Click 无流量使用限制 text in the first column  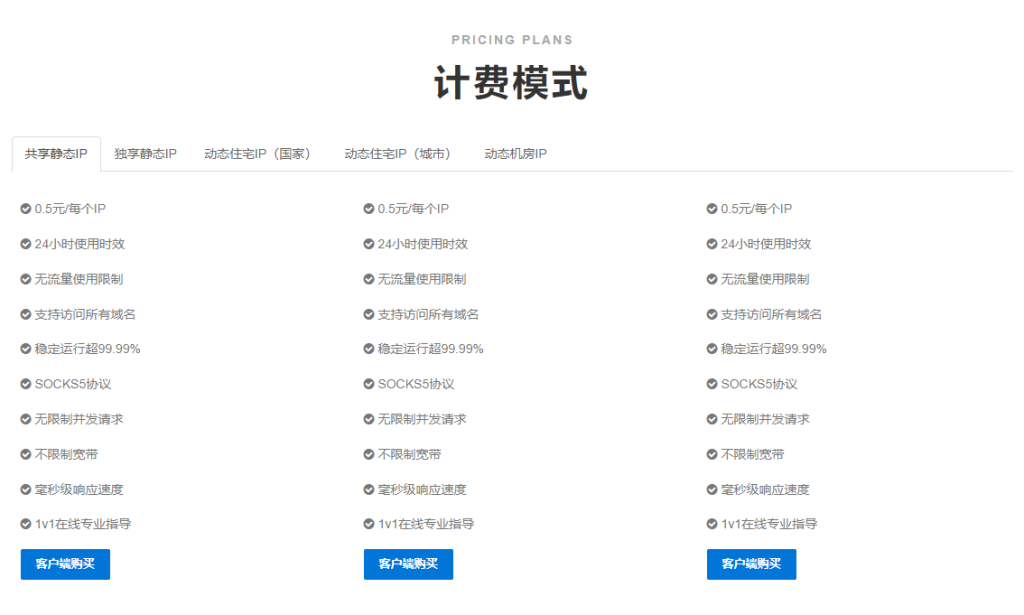[79, 279]
